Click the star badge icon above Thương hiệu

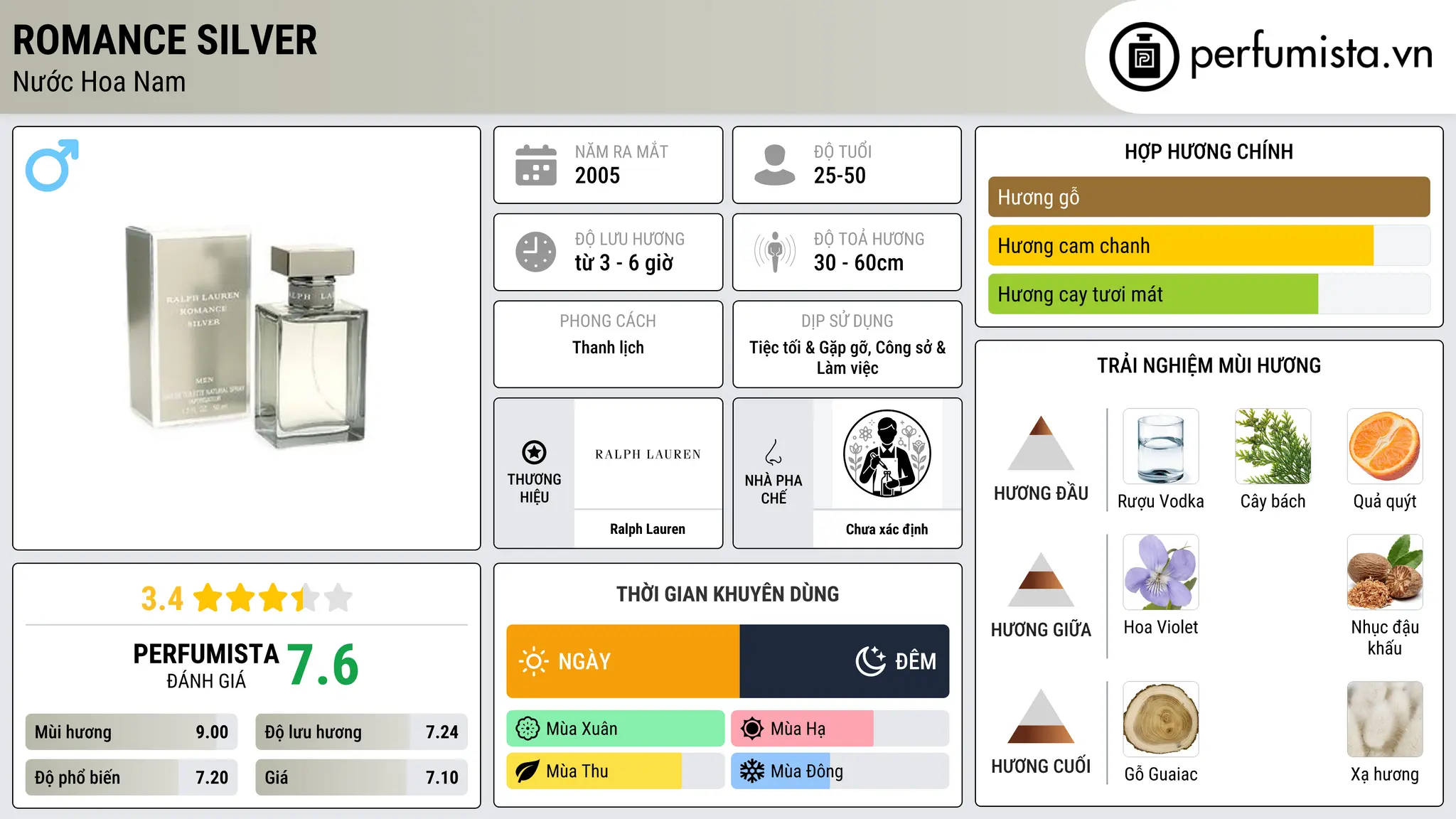click(x=534, y=452)
